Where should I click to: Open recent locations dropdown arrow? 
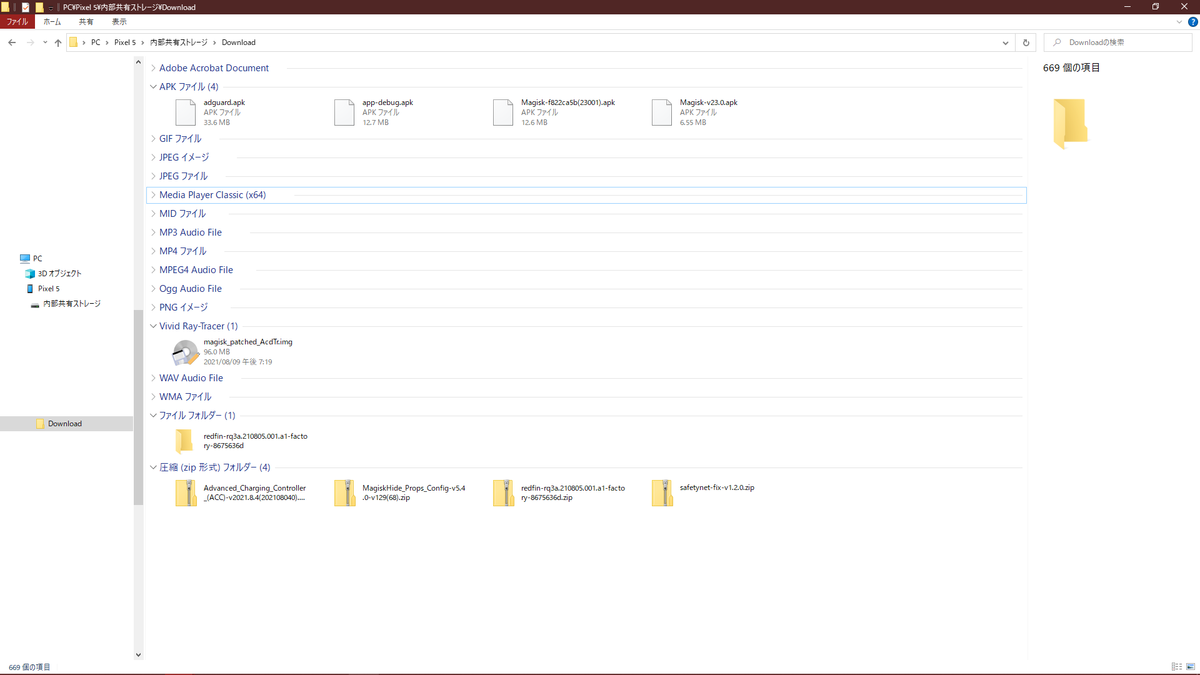pyautogui.click(x=45, y=43)
